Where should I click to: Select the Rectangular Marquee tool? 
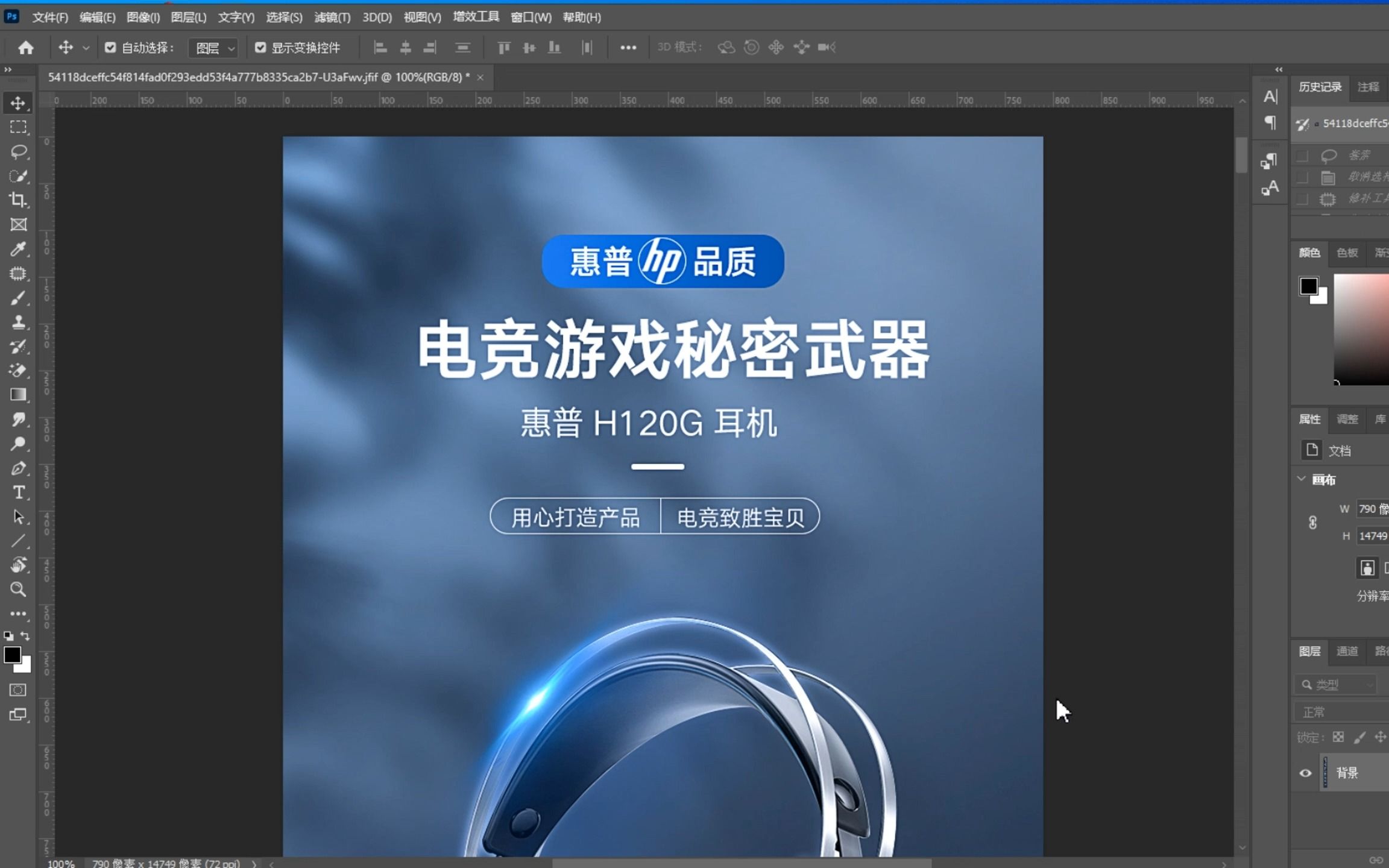click(x=18, y=127)
